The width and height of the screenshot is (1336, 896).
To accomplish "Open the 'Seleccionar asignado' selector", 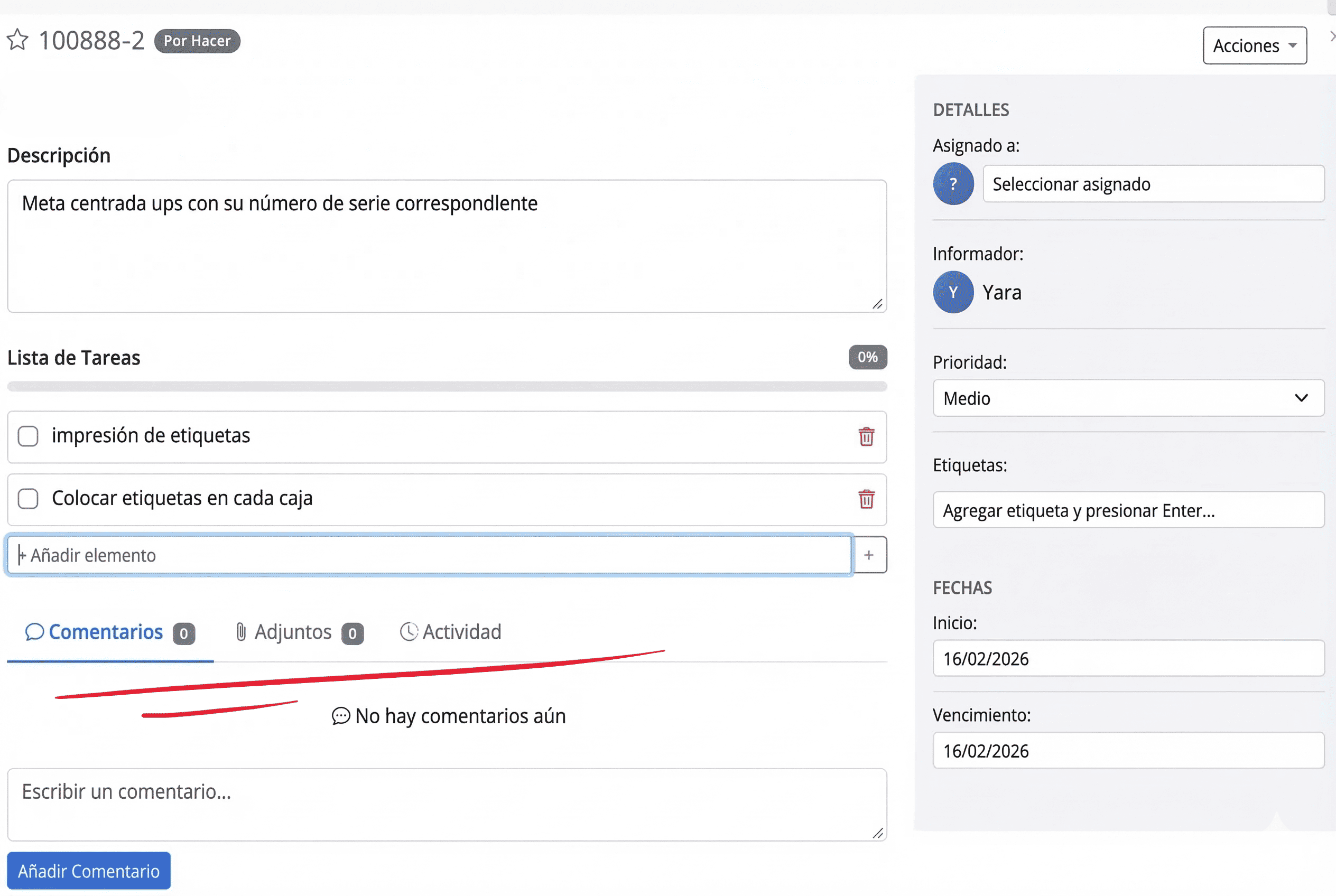I will point(1153,184).
